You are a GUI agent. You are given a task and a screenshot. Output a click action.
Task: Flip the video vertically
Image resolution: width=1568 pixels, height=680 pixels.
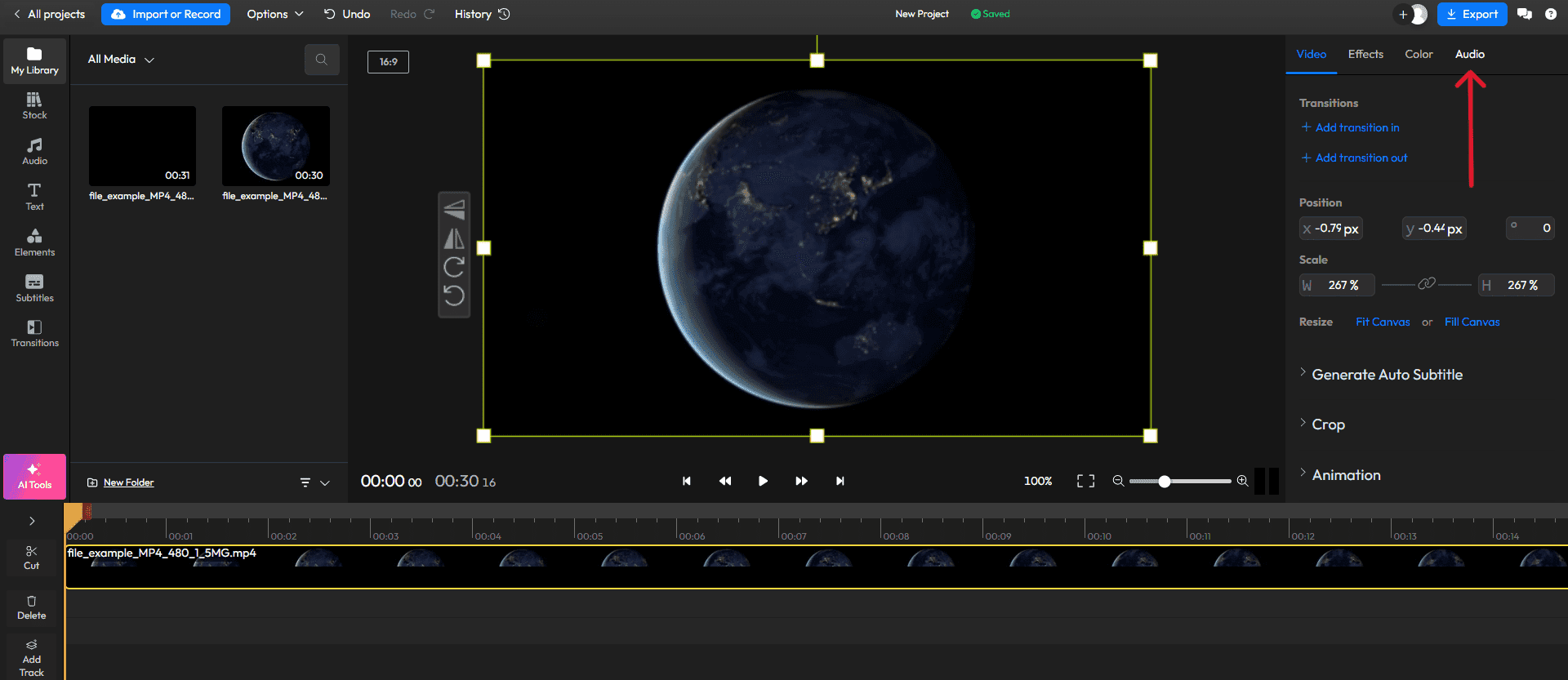tap(454, 210)
